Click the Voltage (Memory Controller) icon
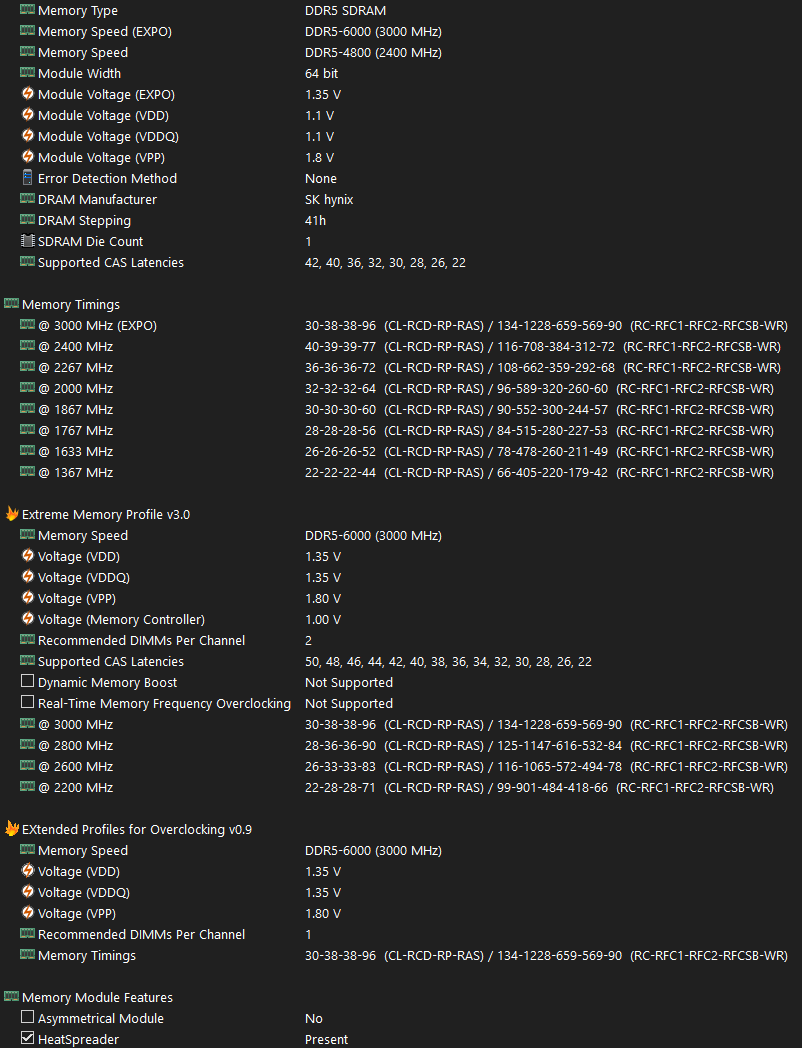Screen dimensions: 802x1048 point(27,619)
